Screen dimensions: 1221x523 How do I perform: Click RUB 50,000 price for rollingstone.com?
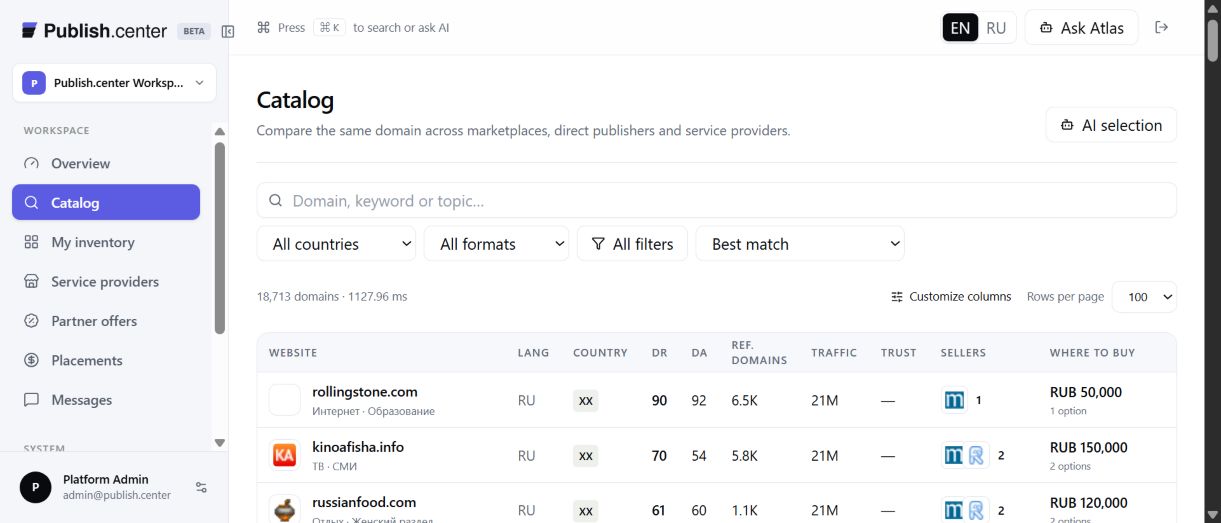point(1086,392)
